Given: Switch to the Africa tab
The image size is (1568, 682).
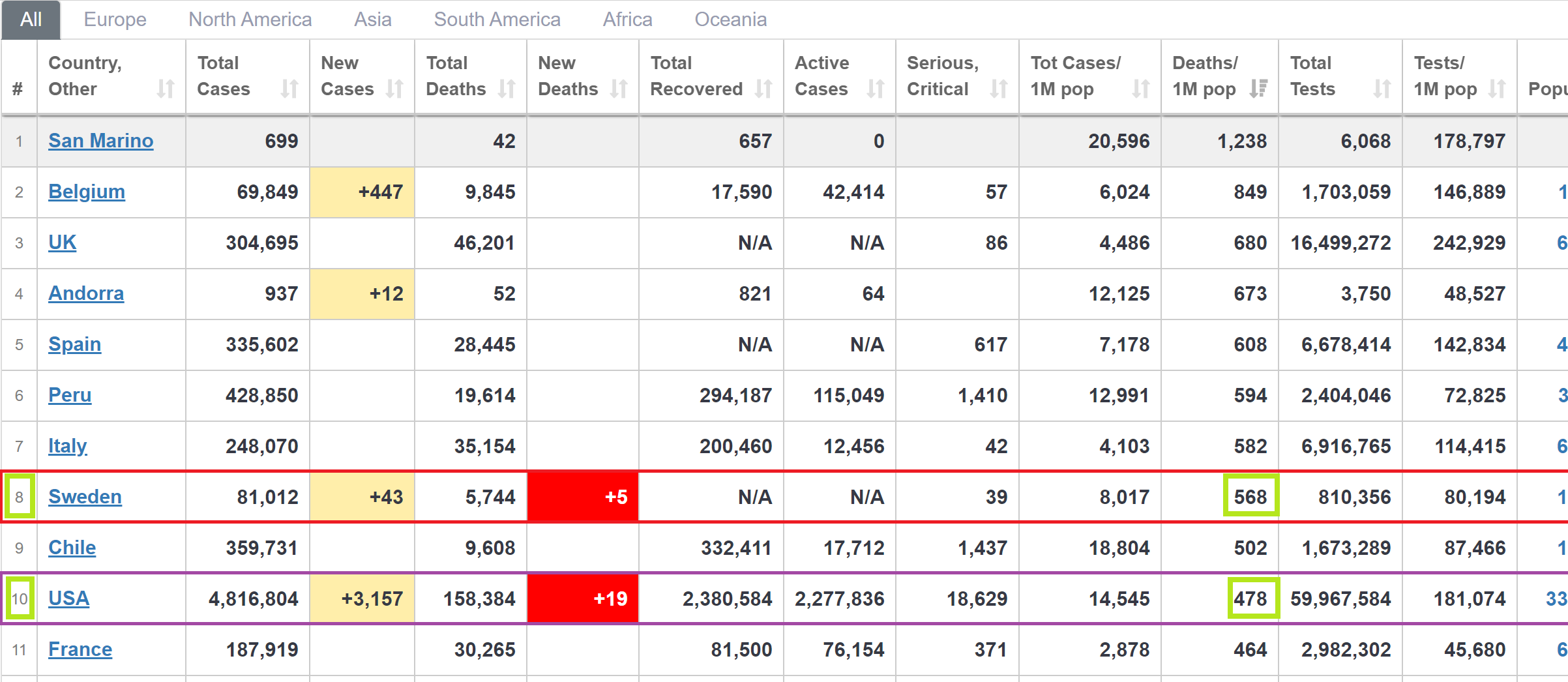Looking at the screenshot, I should pos(628,20).
